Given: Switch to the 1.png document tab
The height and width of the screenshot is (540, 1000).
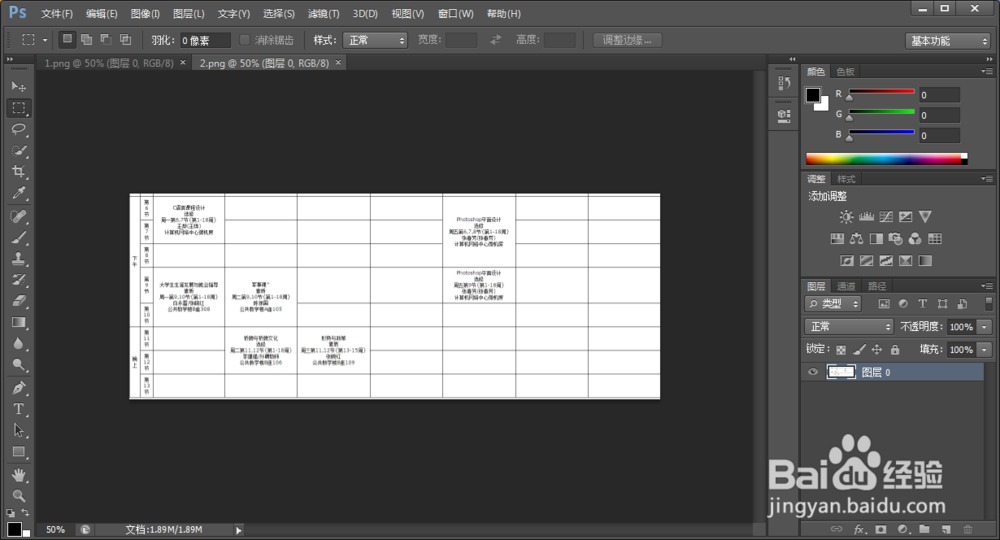Looking at the screenshot, I should coord(108,63).
